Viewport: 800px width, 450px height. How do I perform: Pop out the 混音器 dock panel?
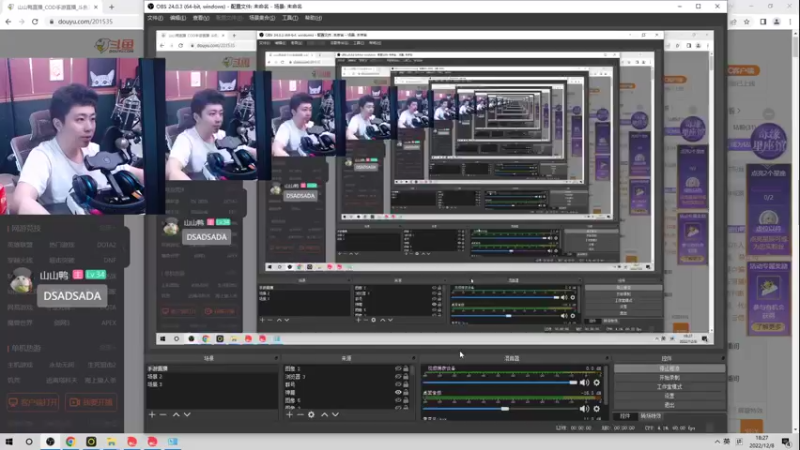[607, 358]
